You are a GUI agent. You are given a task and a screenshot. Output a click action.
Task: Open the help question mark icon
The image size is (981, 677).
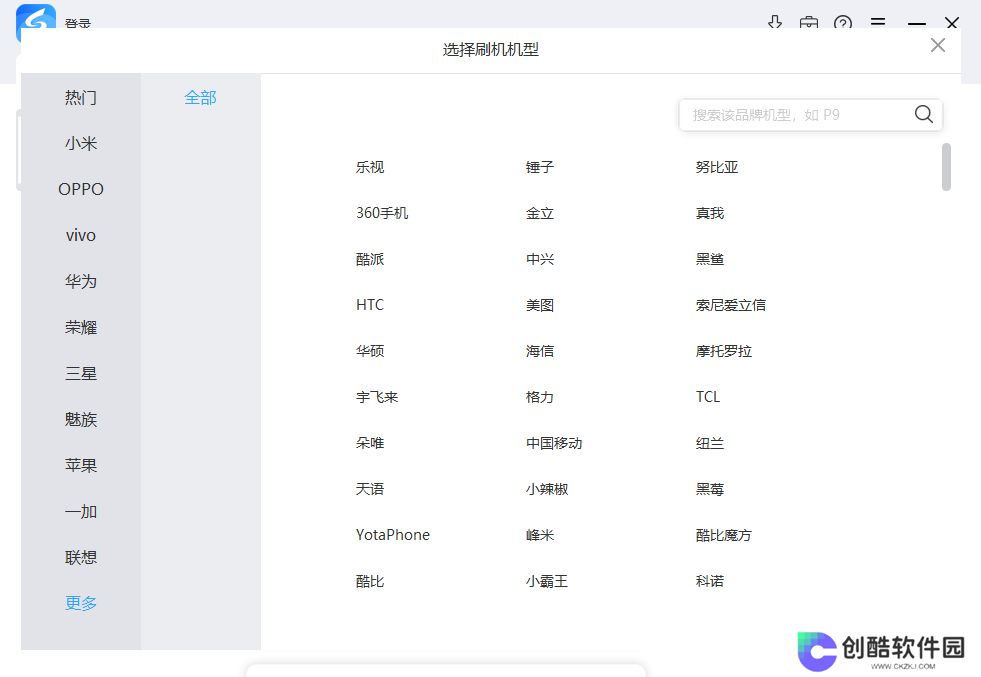[843, 23]
